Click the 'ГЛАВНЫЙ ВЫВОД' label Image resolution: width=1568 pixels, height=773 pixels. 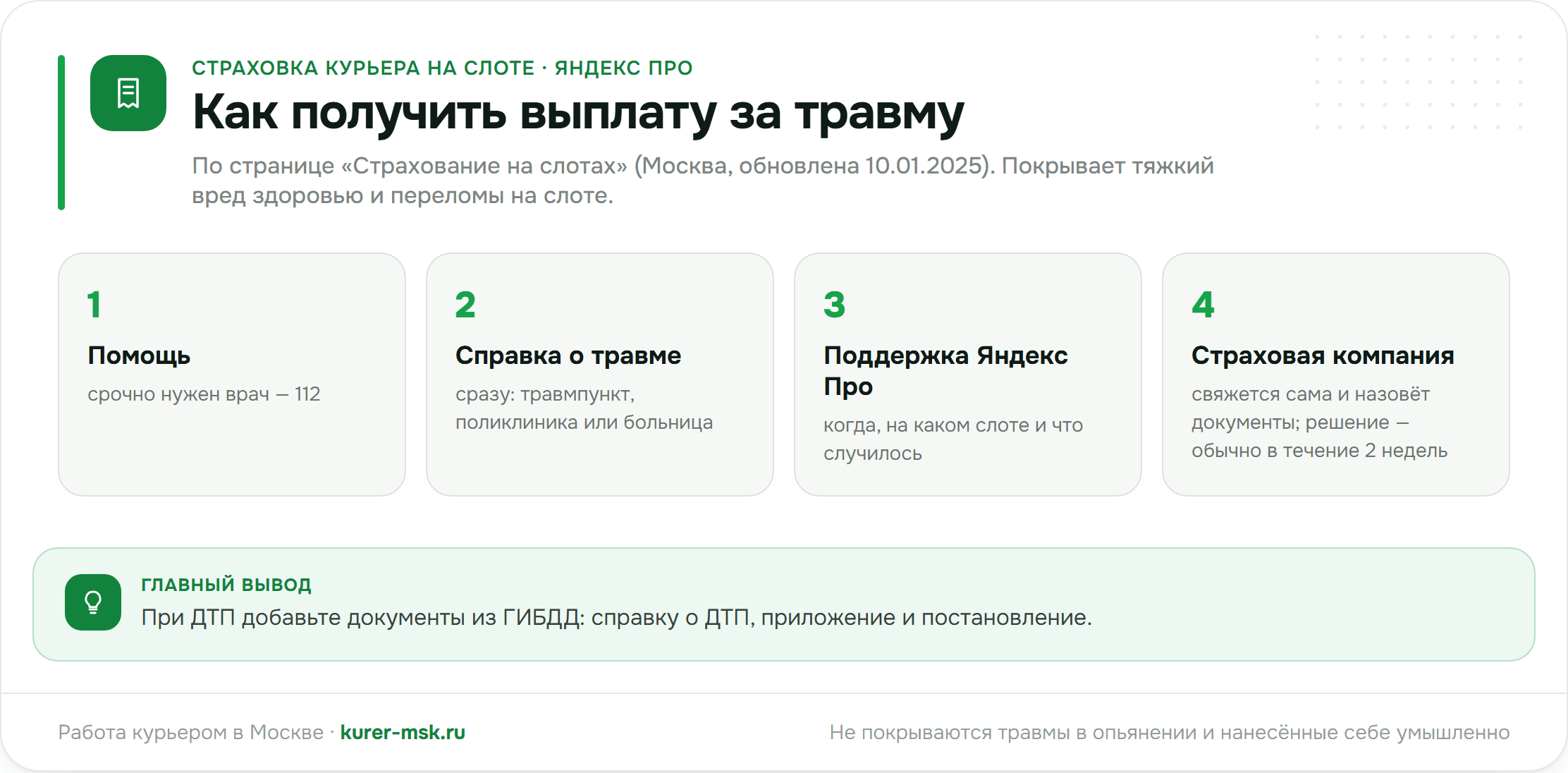(226, 585)
